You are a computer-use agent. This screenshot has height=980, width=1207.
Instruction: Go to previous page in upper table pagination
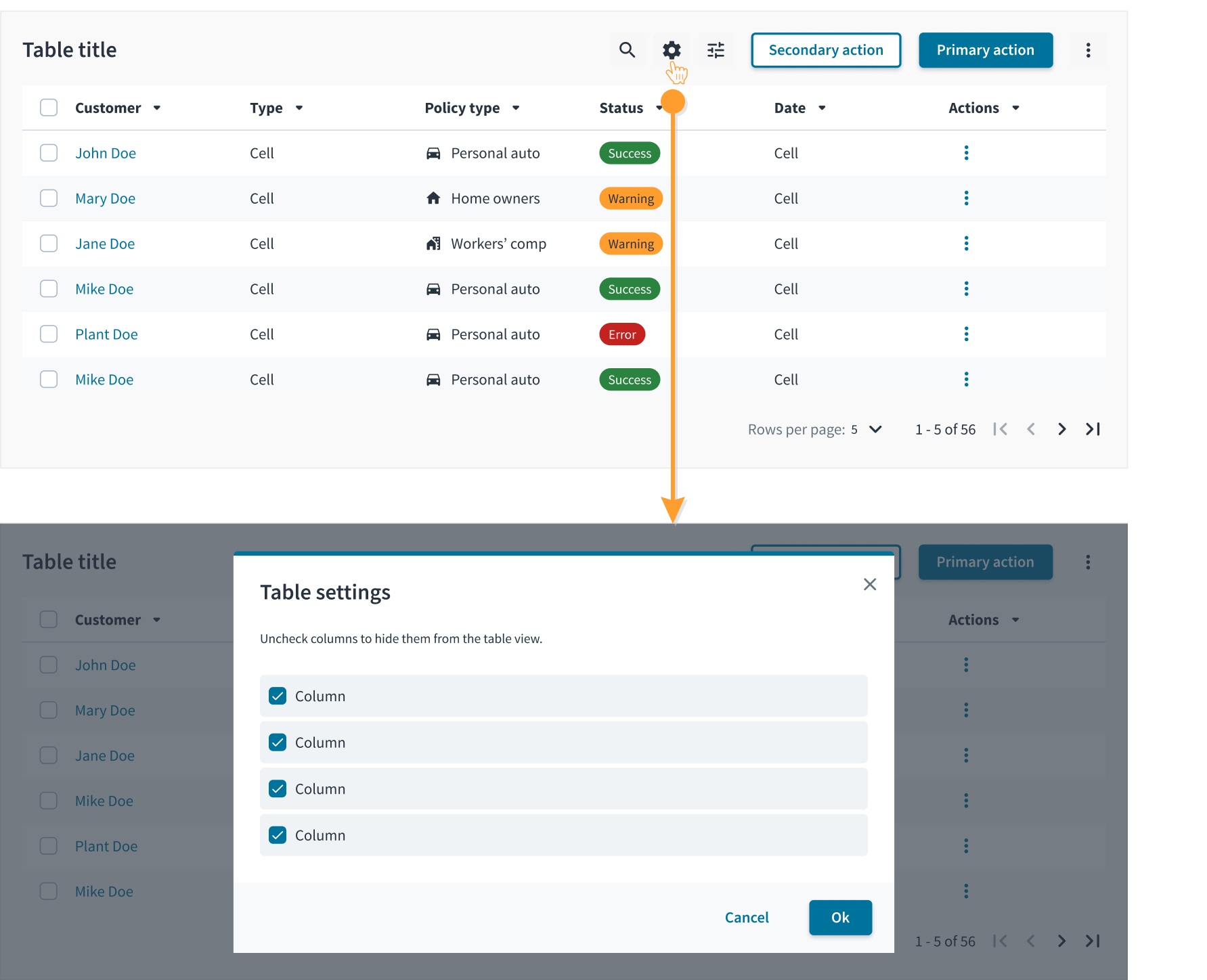[x=1031, y=429]
